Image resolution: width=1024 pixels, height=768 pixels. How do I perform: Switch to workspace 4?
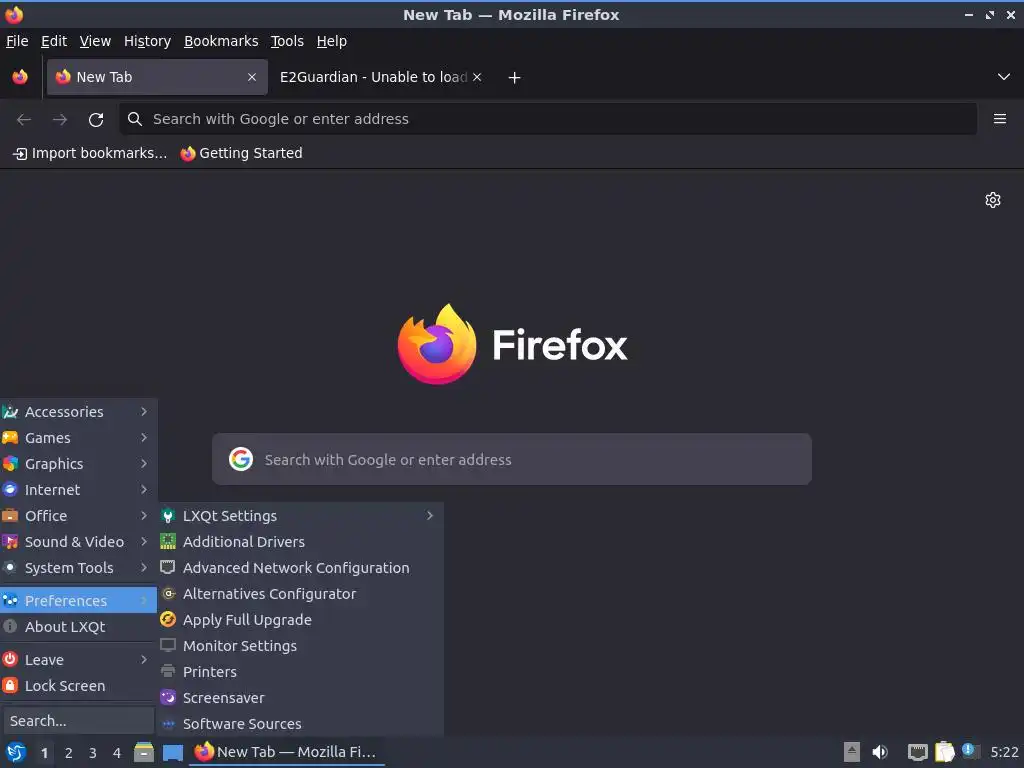pos(117,753)
